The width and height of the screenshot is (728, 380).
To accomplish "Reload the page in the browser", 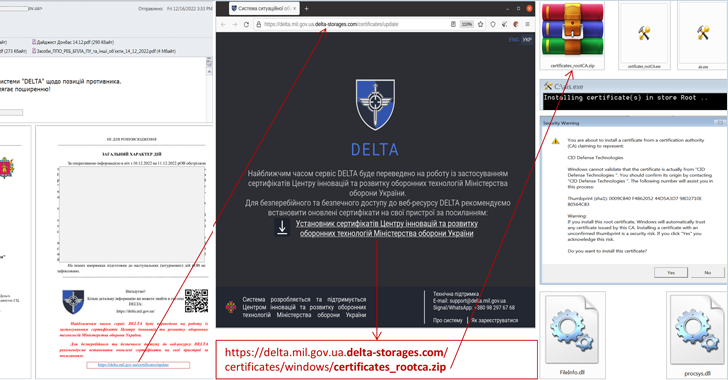I will 247,24.
